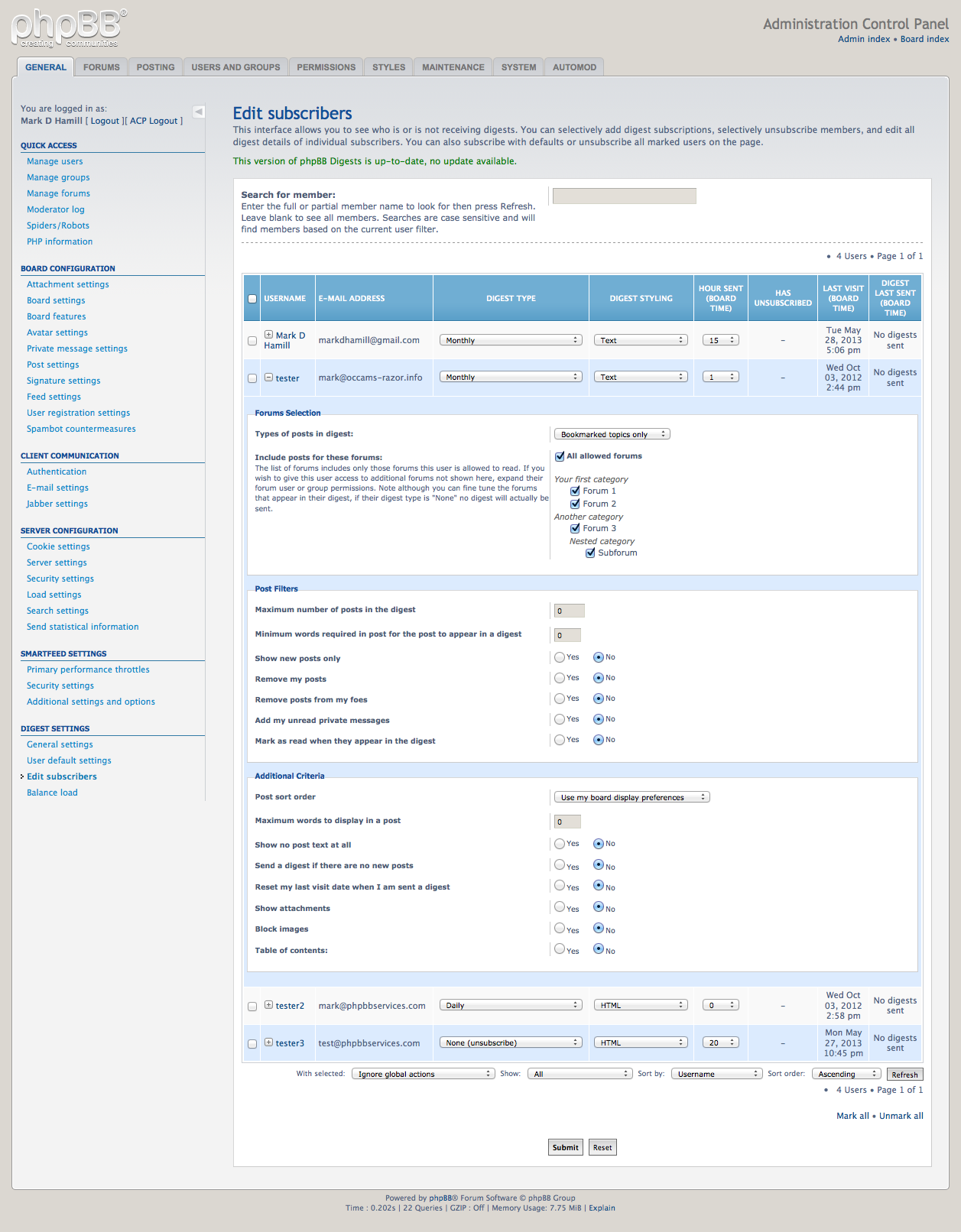Open With selected global actions dropdown
The width and height of the screenshot is (961, 1232).
tap(423, 1074)
